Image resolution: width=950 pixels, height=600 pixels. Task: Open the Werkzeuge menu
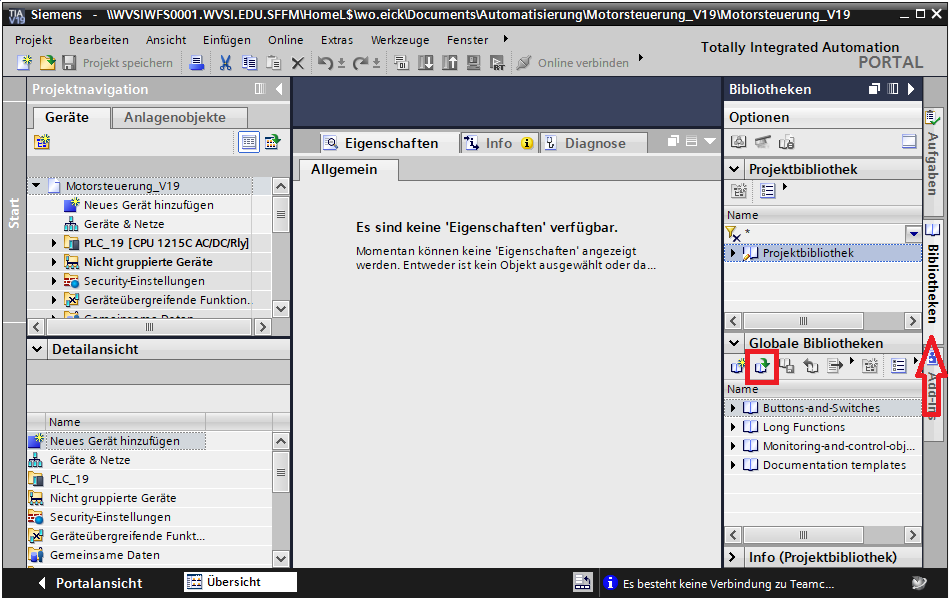[x=400, y=40]
